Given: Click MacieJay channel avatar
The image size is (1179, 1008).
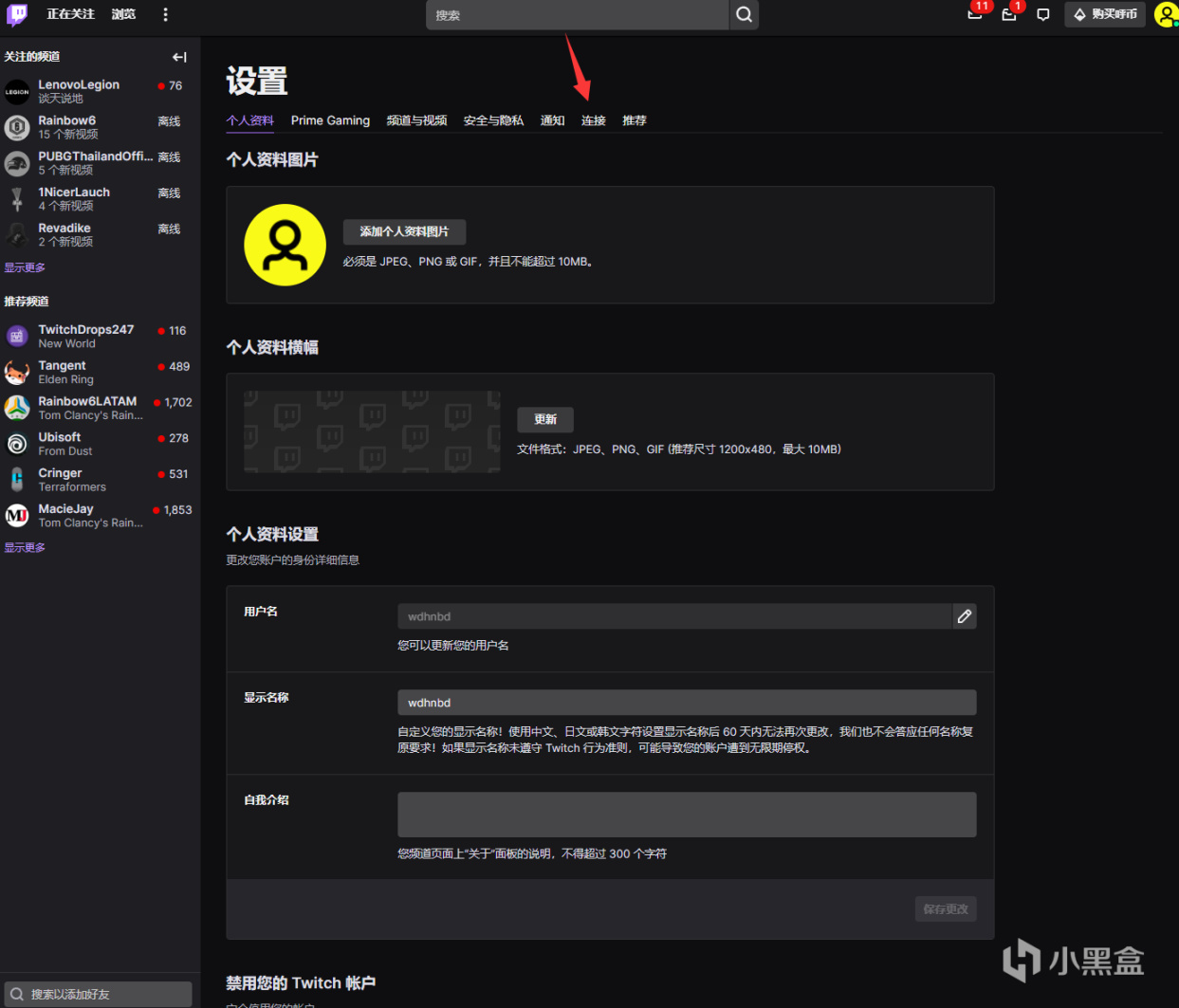Looking at the screenshot, I should 17,516.
